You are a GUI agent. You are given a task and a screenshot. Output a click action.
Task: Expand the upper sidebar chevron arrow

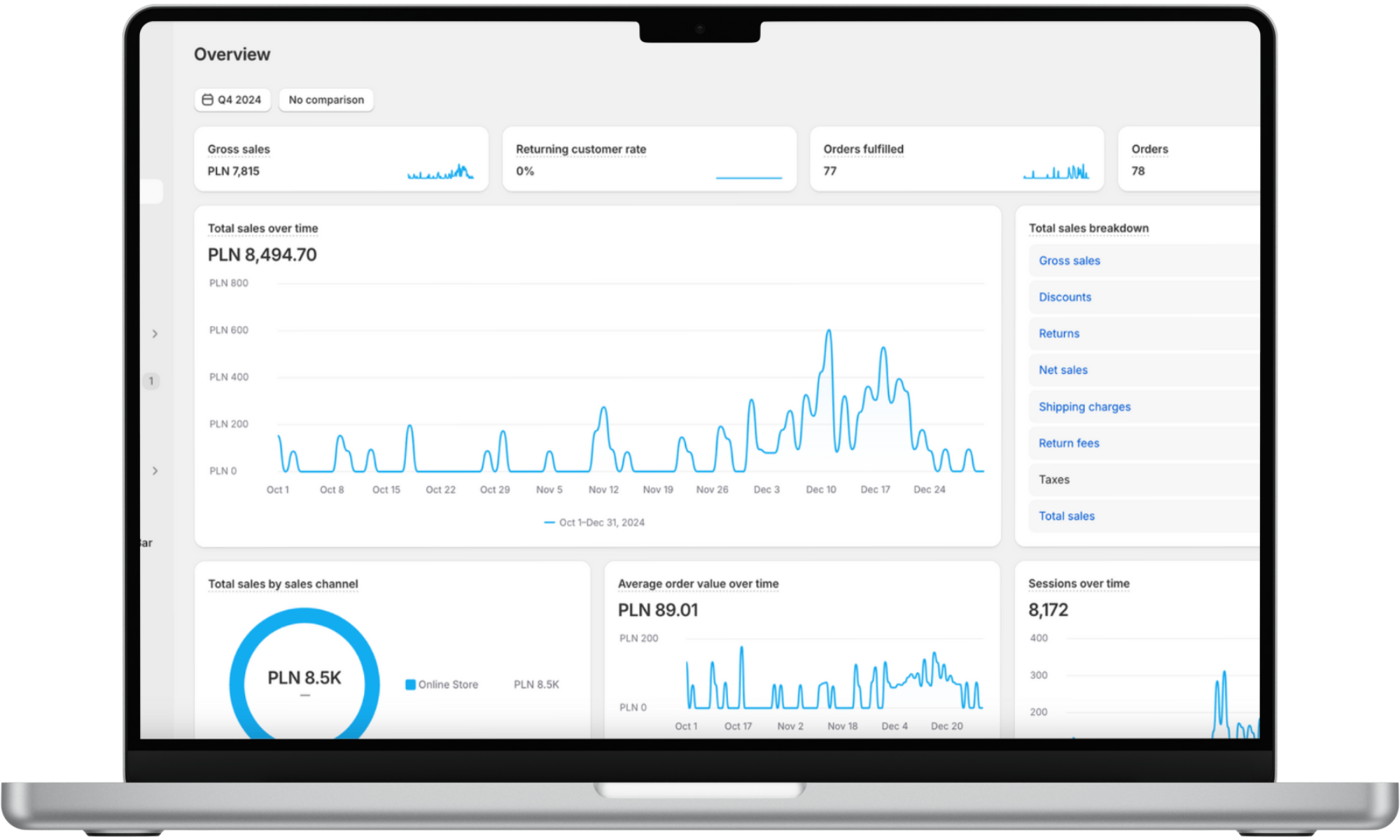[x=155, y=334]
